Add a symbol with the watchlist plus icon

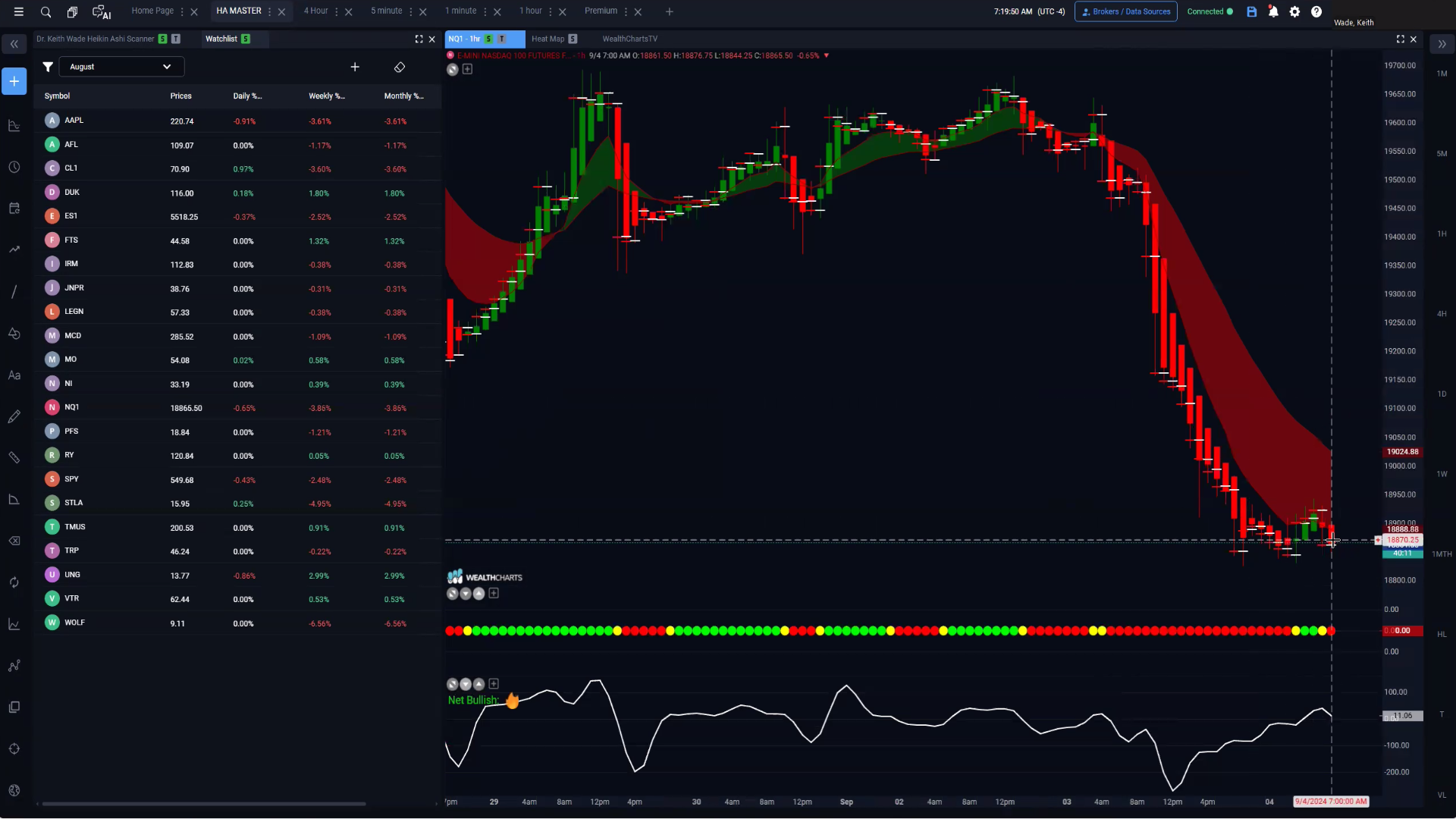coord(355,67)
